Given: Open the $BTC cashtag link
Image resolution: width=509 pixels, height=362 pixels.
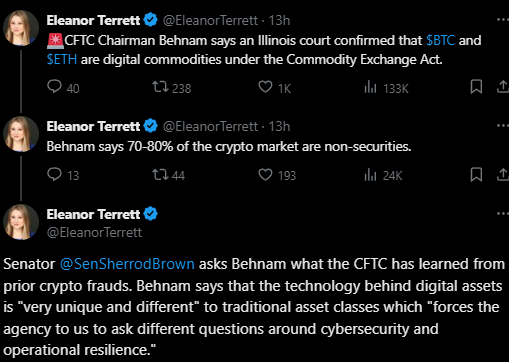Looking at the screenshot, I should coord(440,41).
